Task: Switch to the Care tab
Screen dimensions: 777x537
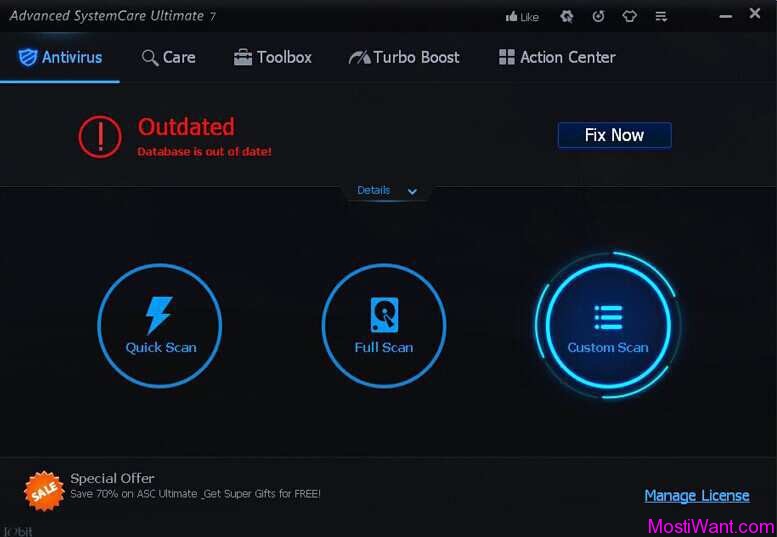Action: pyautogui.click(x=168, y=57)
